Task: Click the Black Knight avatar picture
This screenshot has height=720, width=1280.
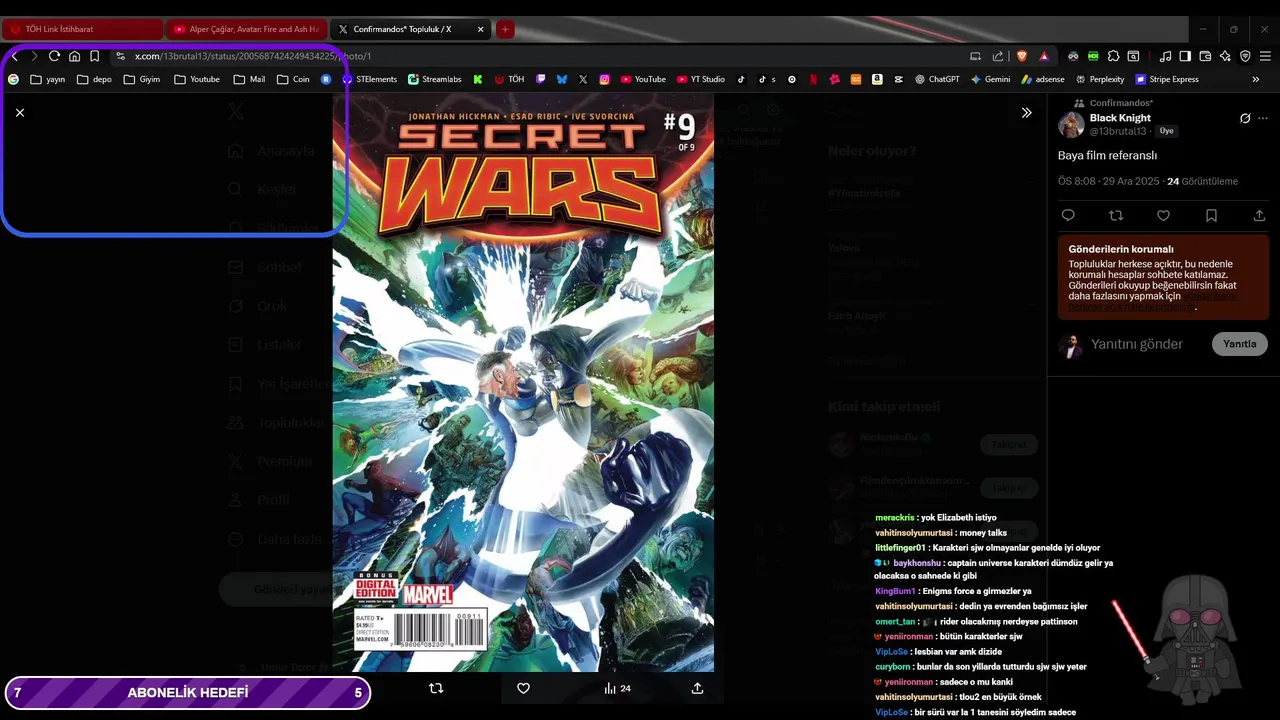Action: [x=1071, y=125]
